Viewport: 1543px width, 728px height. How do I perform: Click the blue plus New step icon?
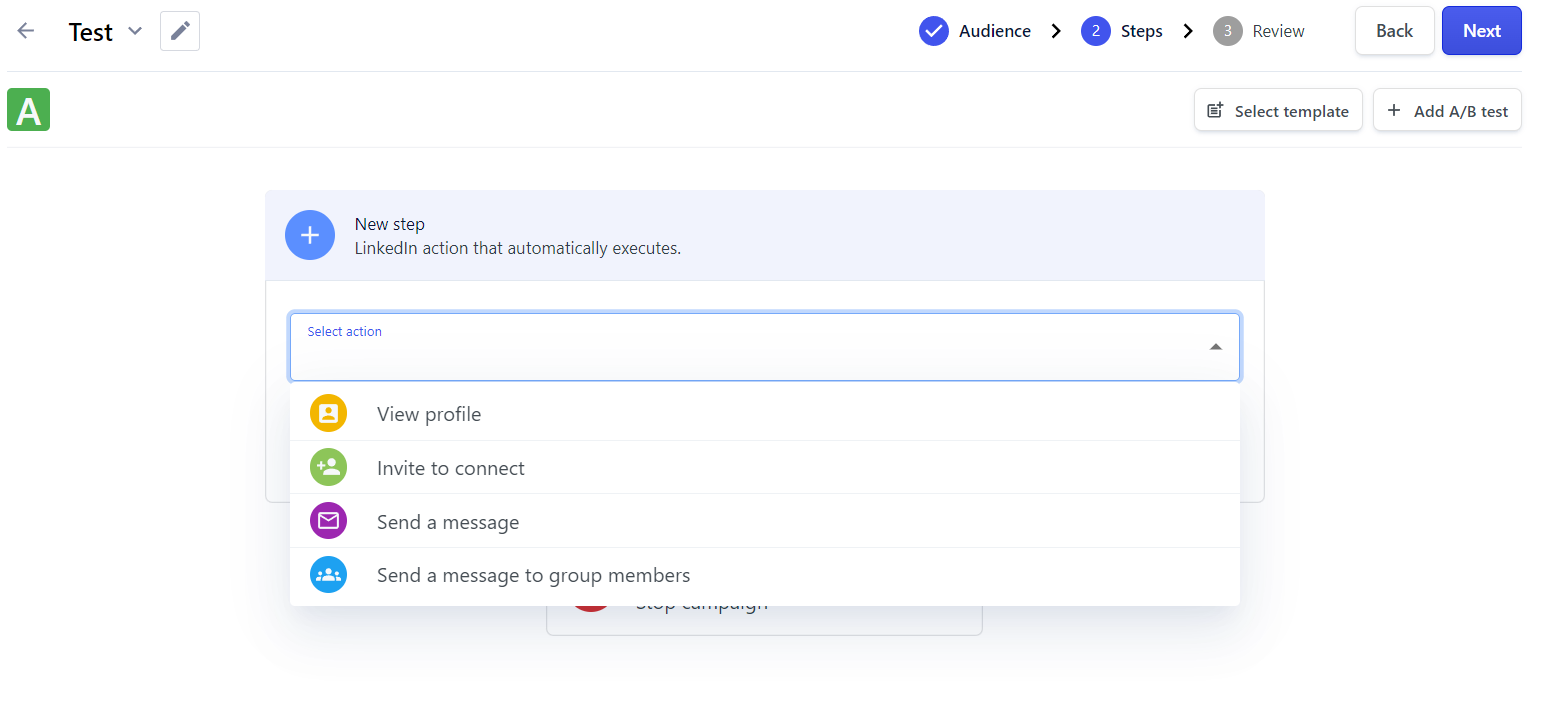click(310, 235)
